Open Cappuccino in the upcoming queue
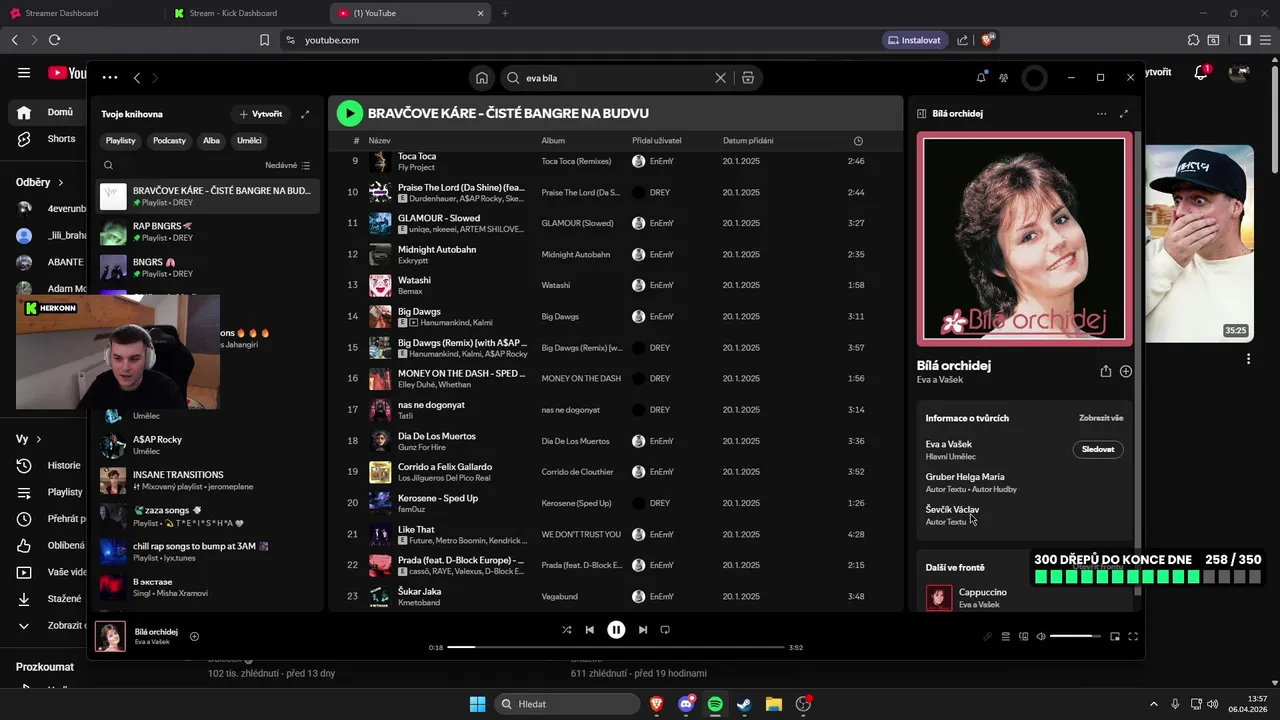 [1025, 598]
